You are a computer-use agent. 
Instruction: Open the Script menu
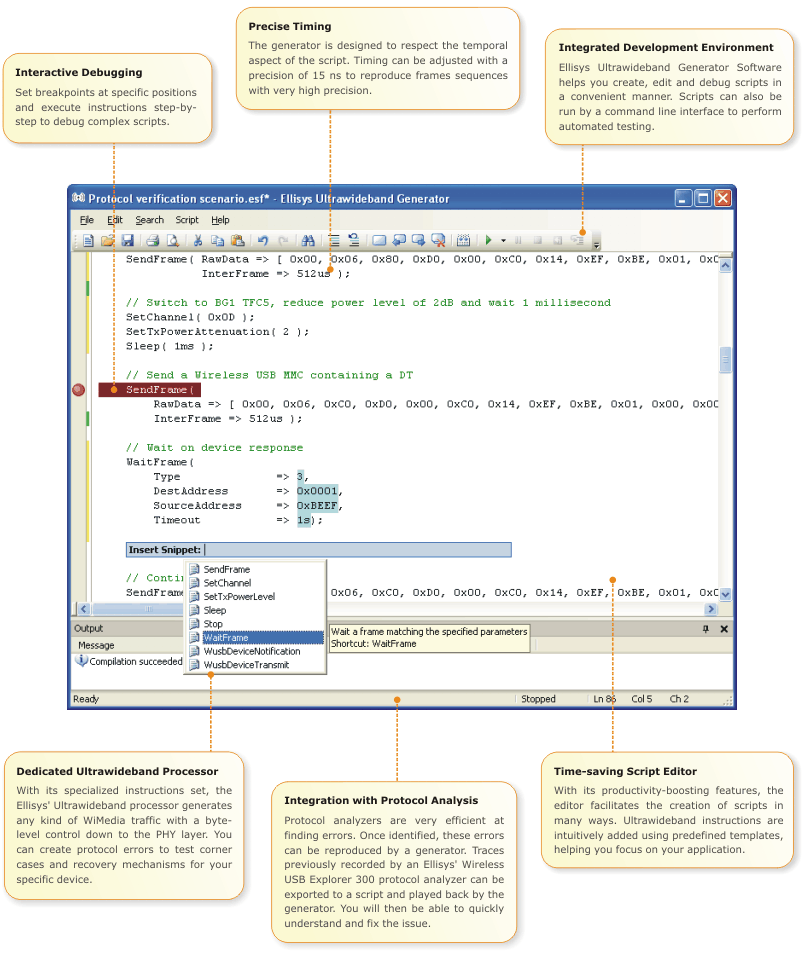point(187,220)
